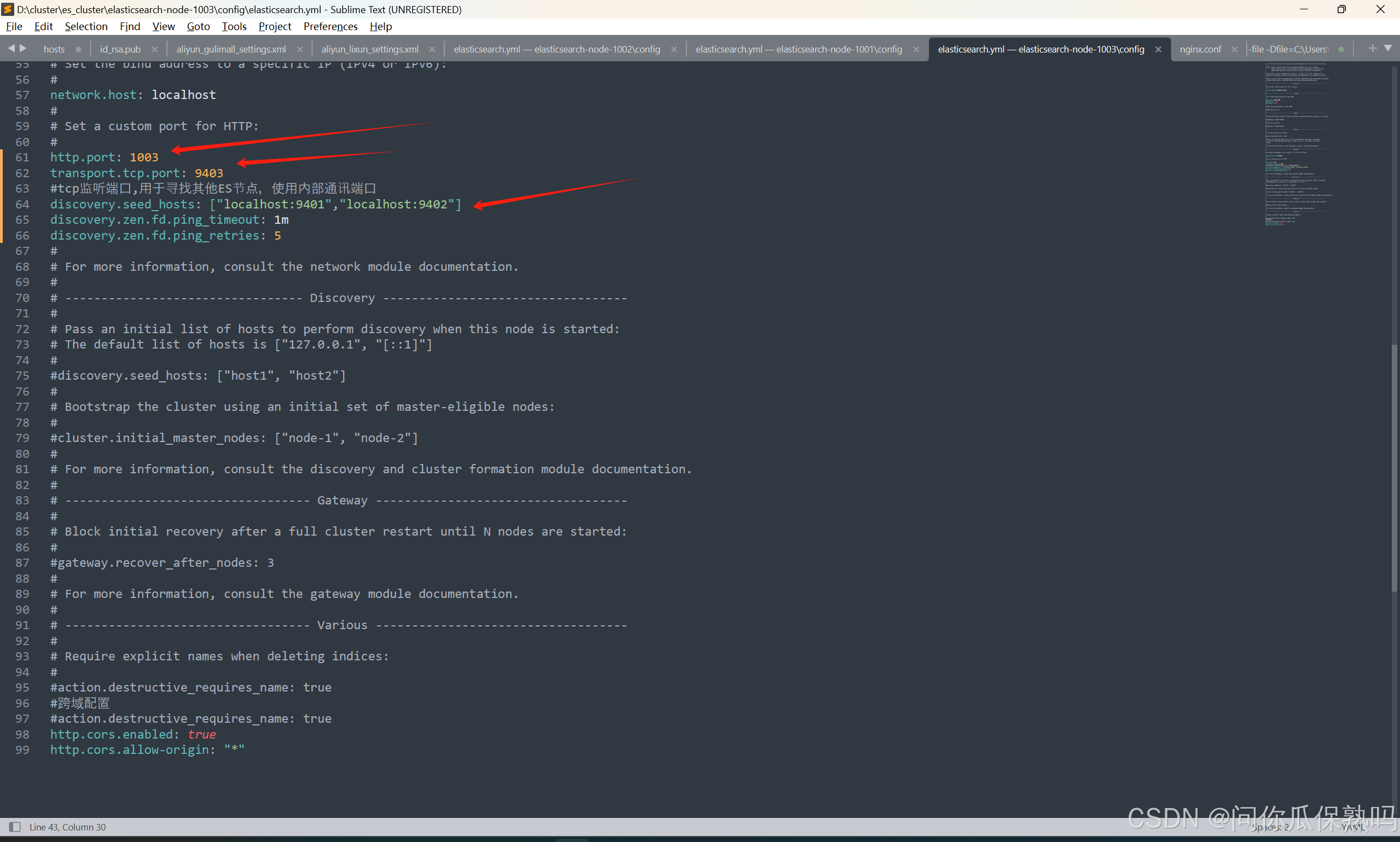1400x842 pixels.
Task: Toggle the side bar from status bar icon
Action: 15,827
